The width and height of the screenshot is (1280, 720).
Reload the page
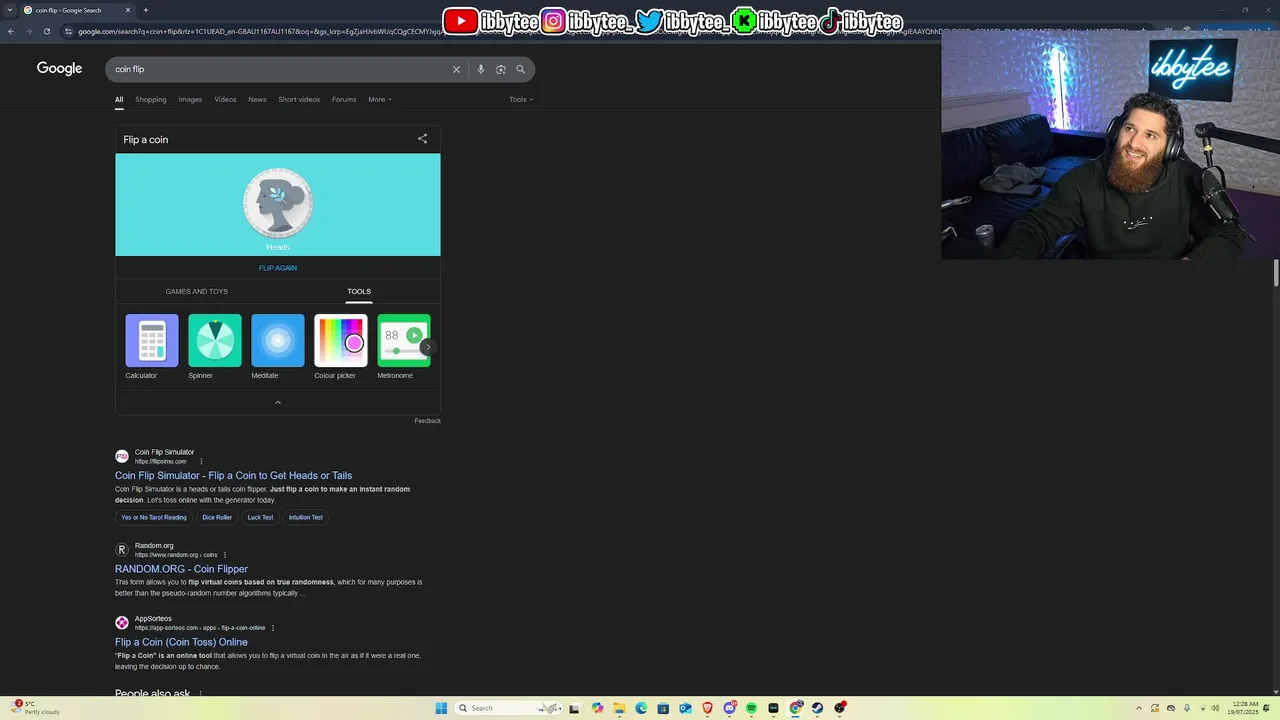click(x=48, y=31)
